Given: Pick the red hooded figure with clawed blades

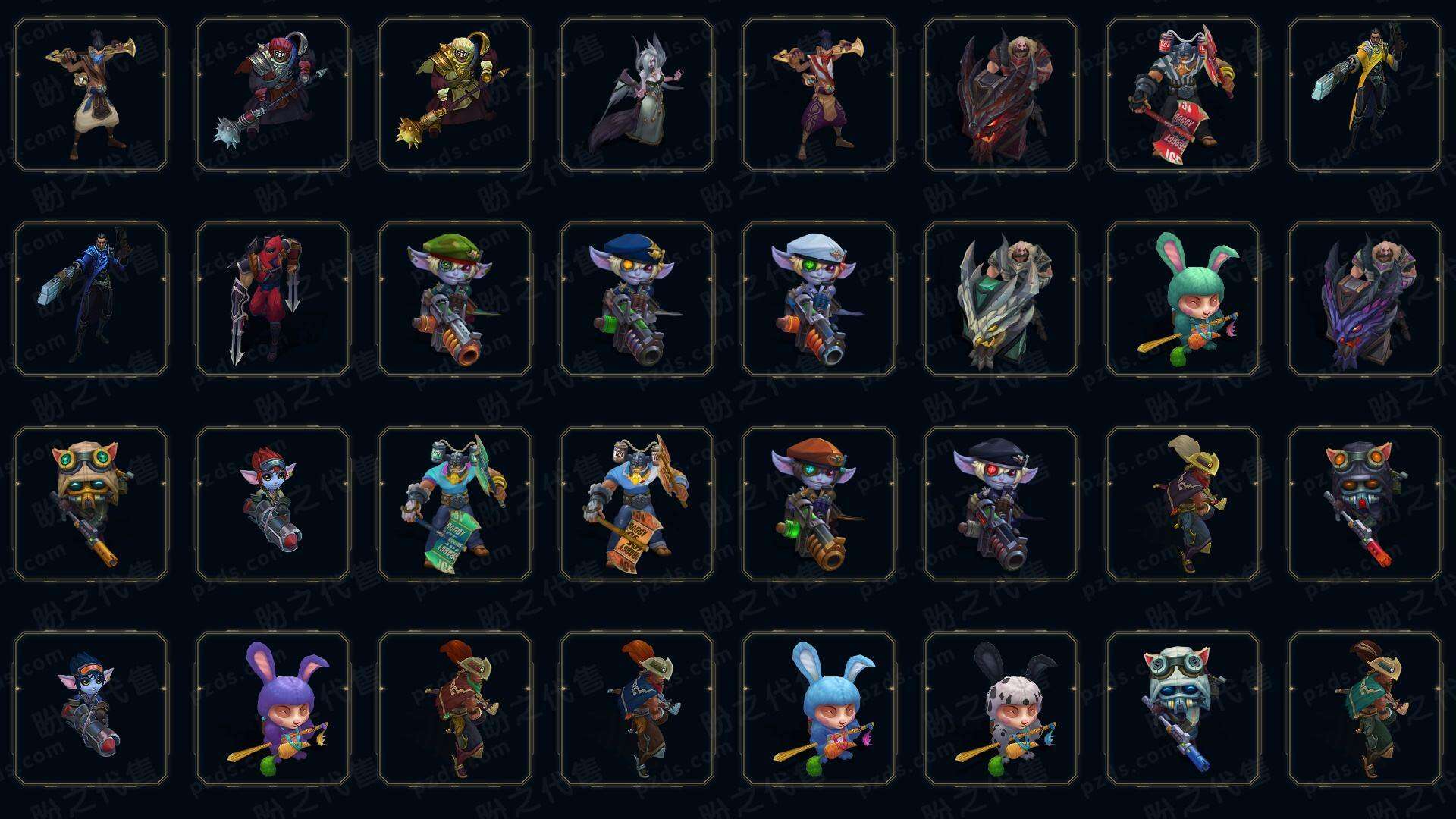Looking at the screenshot, I should [273, 299].
